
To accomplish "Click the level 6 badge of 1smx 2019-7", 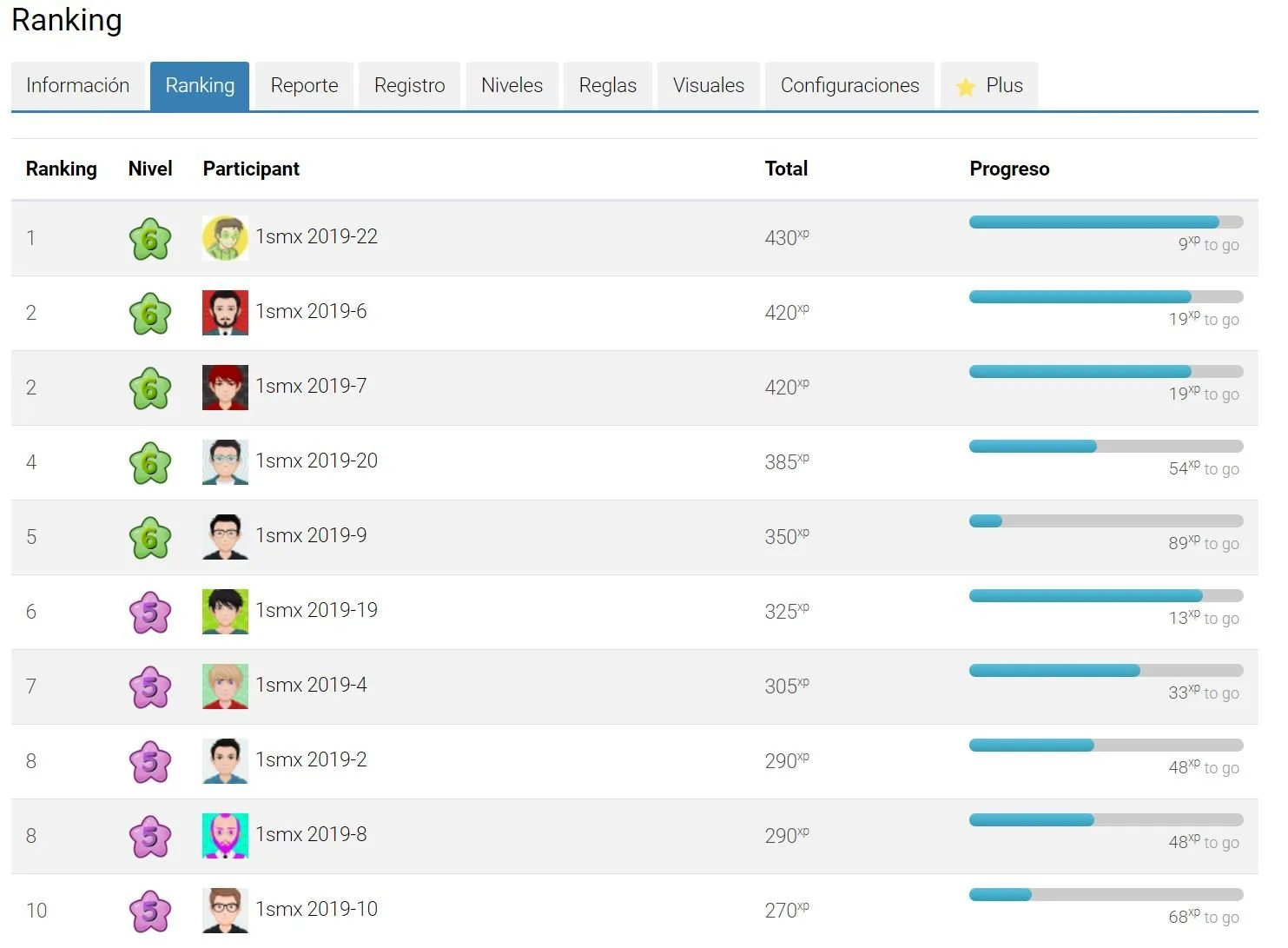I will [x=150, y=388].
